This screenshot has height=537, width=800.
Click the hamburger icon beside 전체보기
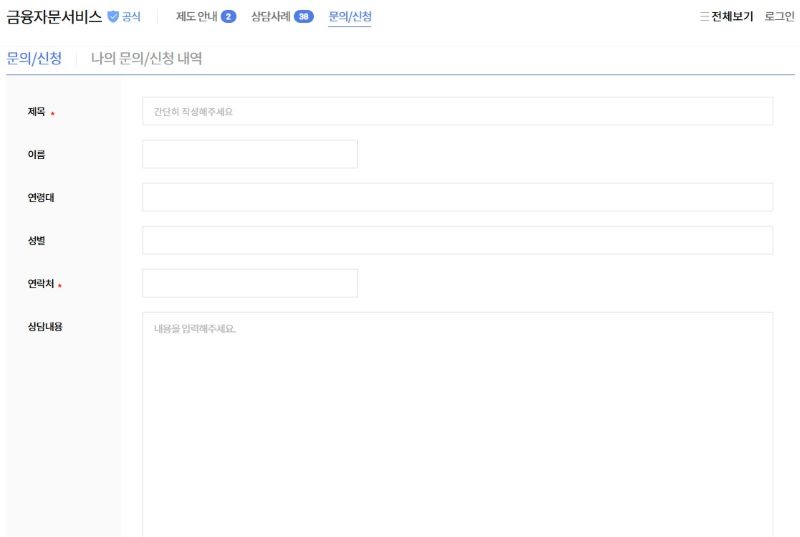pyautogui.click(x=704, y=17)
